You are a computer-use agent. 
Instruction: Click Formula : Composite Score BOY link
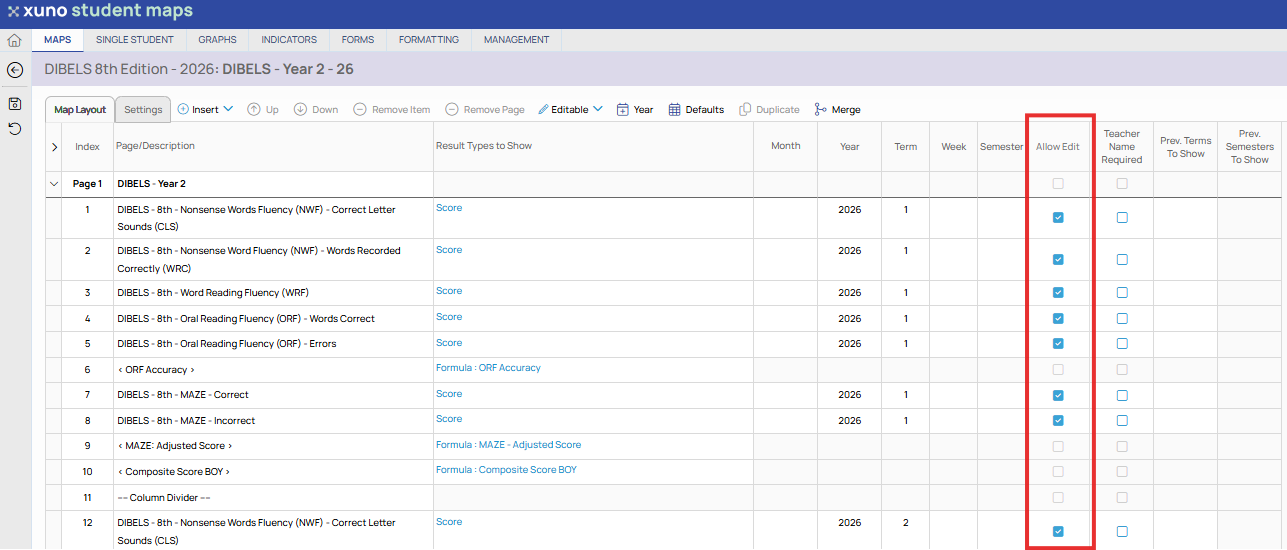click(x=506, y=470)
